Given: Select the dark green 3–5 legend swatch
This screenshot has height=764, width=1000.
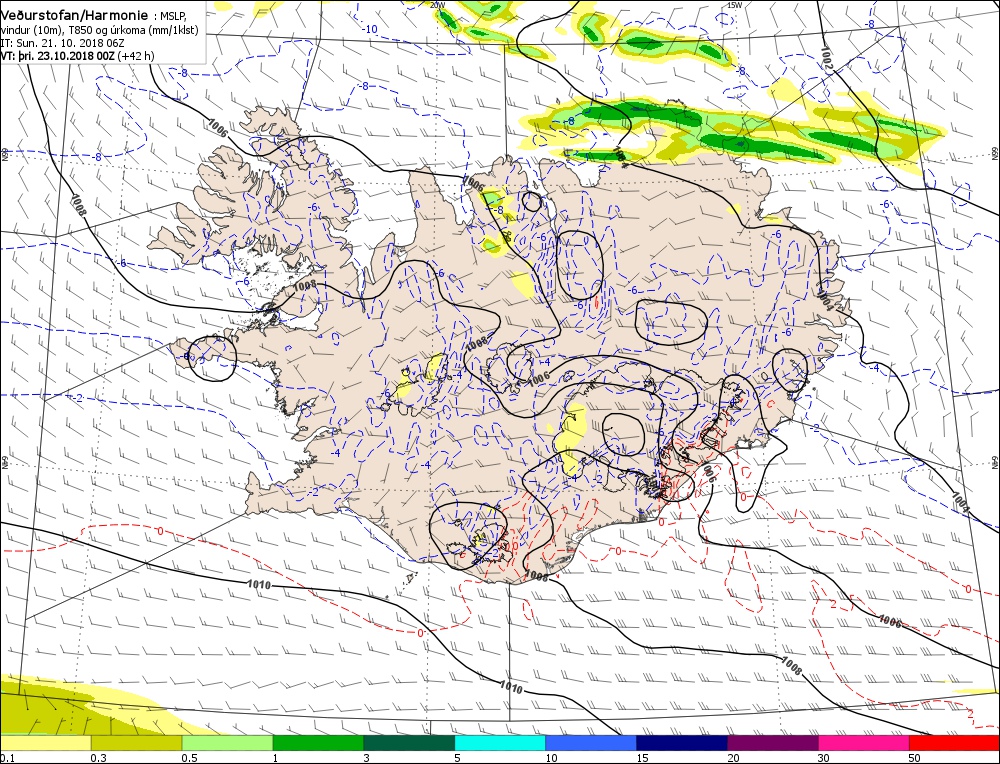Looking at the screenshot, I should (x=409, y=742).
